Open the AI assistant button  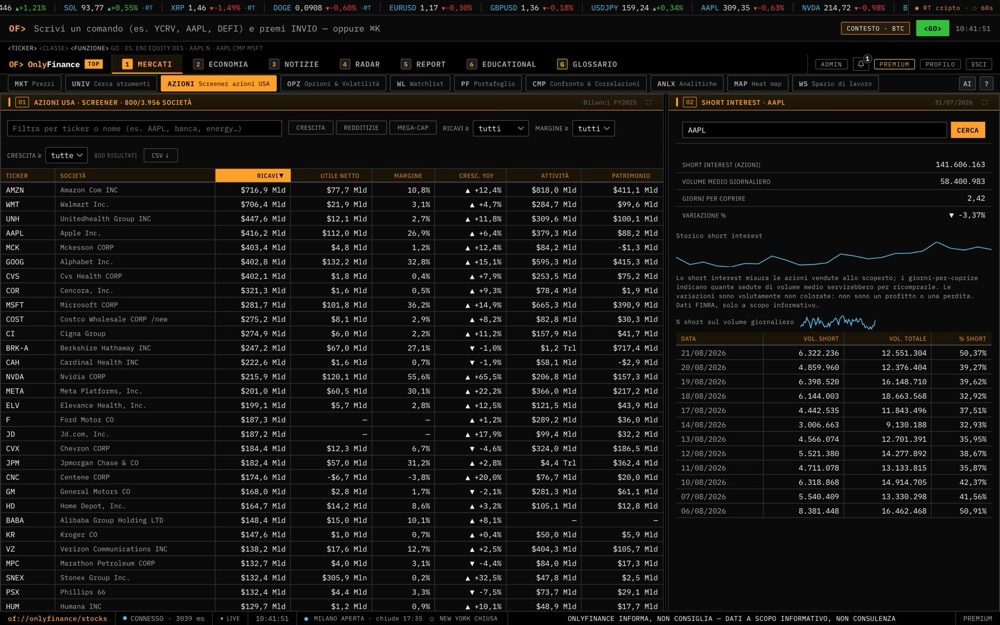point(967,84)
